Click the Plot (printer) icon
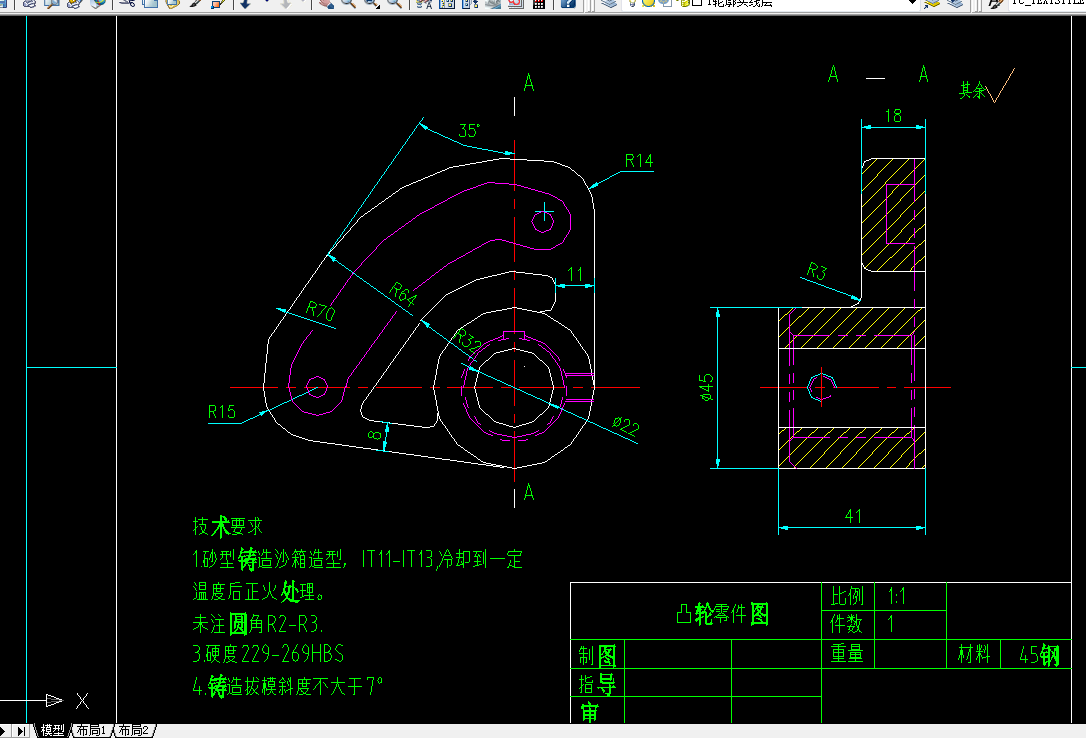Screen dimensions: 1086x738 click(29, 5)
